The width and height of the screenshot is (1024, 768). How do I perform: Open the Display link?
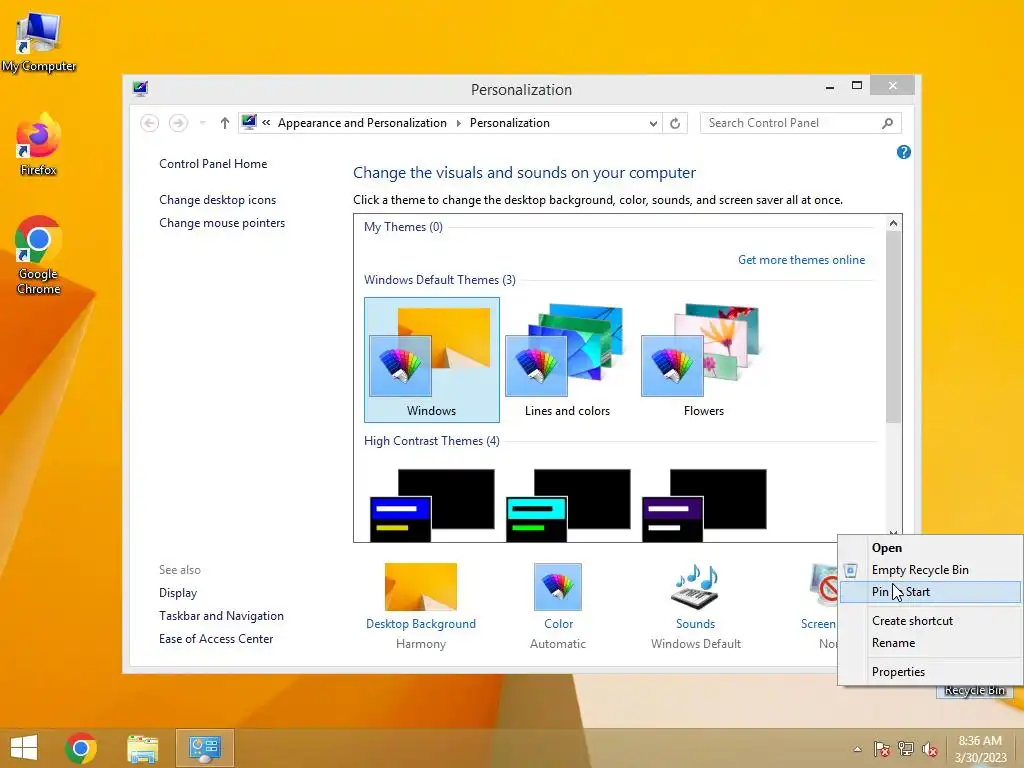[178, 593]
